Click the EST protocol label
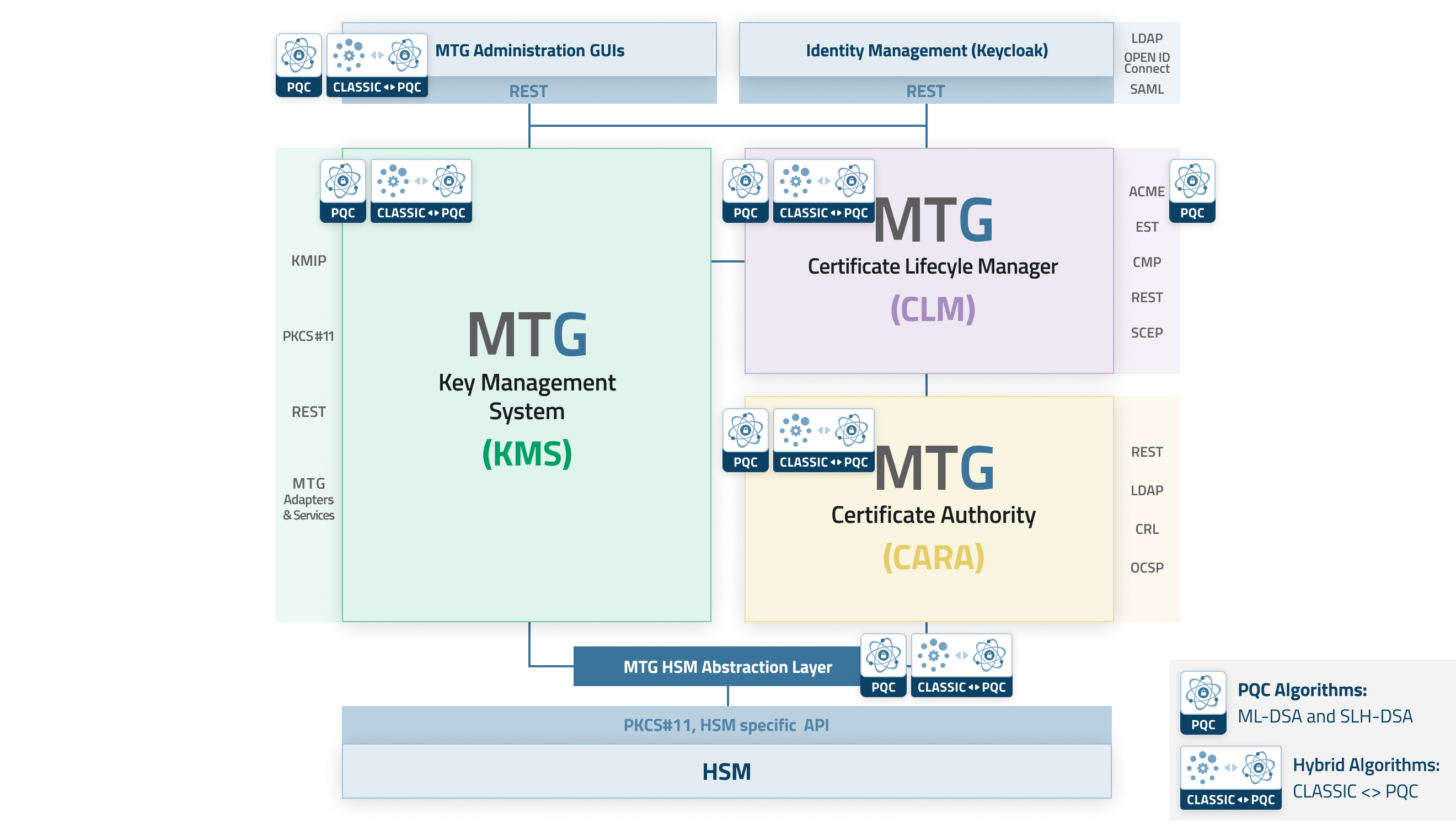Image resolution: width=1456 pixels, height=824 pixels. pos(1147,227)
